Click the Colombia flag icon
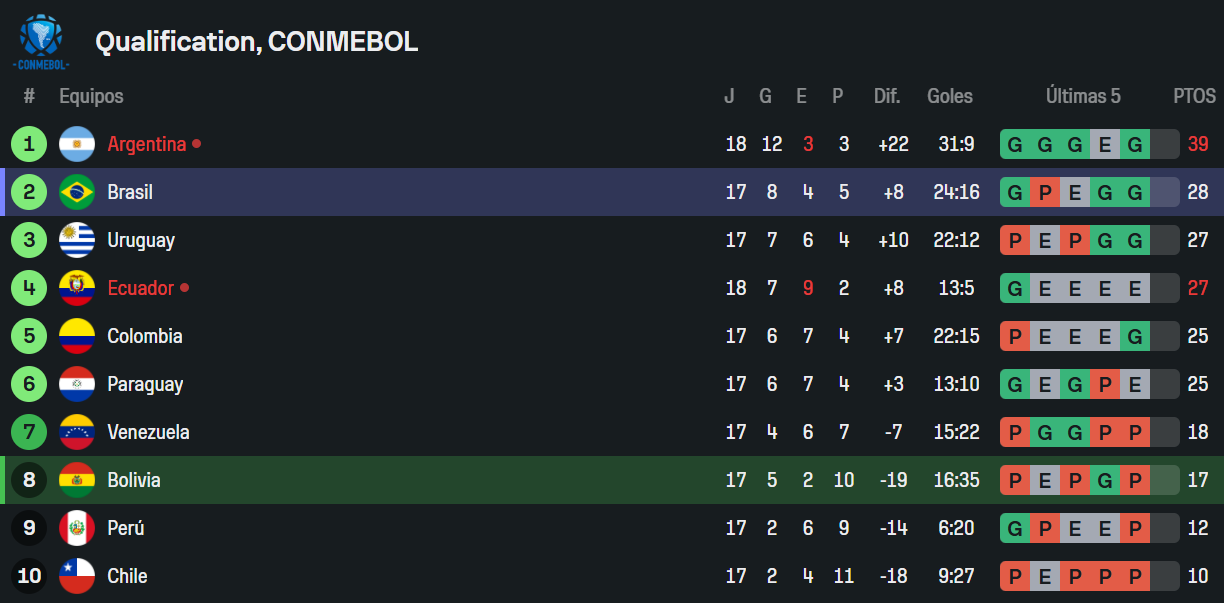The image size is (1224, 603). coord(77,336)
